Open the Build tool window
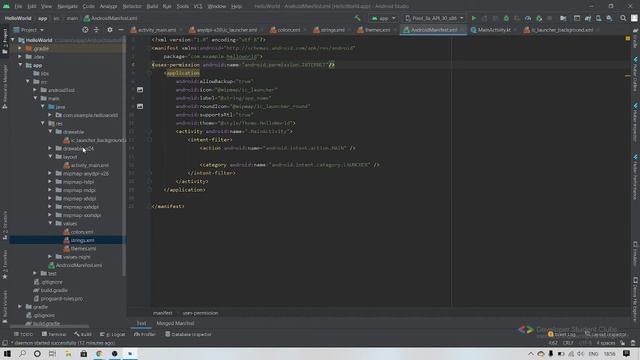Screen dimensions: 640x360 point(83,334)
